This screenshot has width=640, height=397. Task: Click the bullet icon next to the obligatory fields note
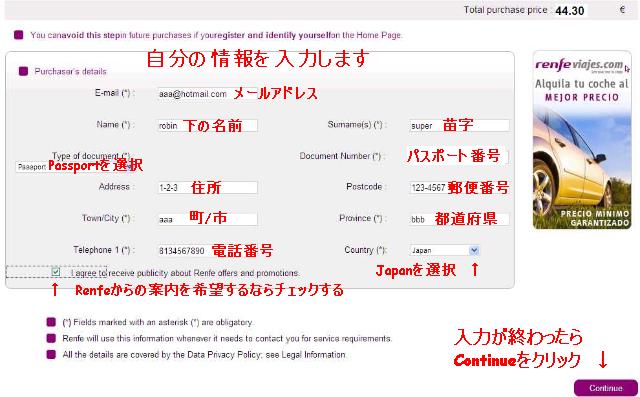click(51, 322)
